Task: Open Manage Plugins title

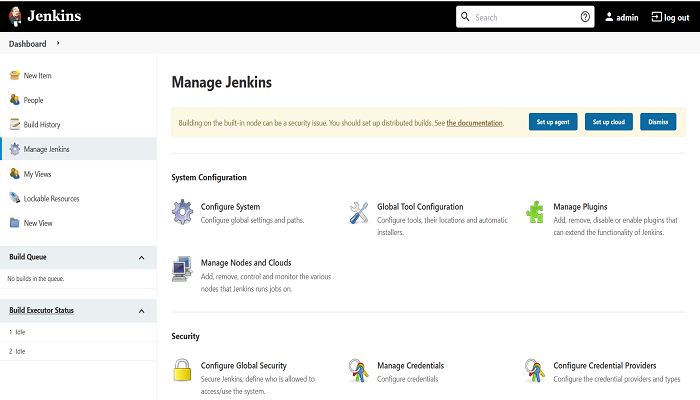Action: [580, 207]
